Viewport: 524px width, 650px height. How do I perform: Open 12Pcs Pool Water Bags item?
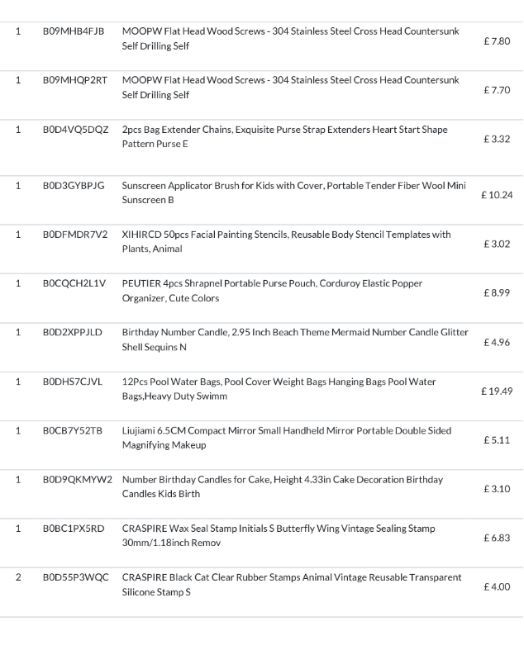pos(279,388)
